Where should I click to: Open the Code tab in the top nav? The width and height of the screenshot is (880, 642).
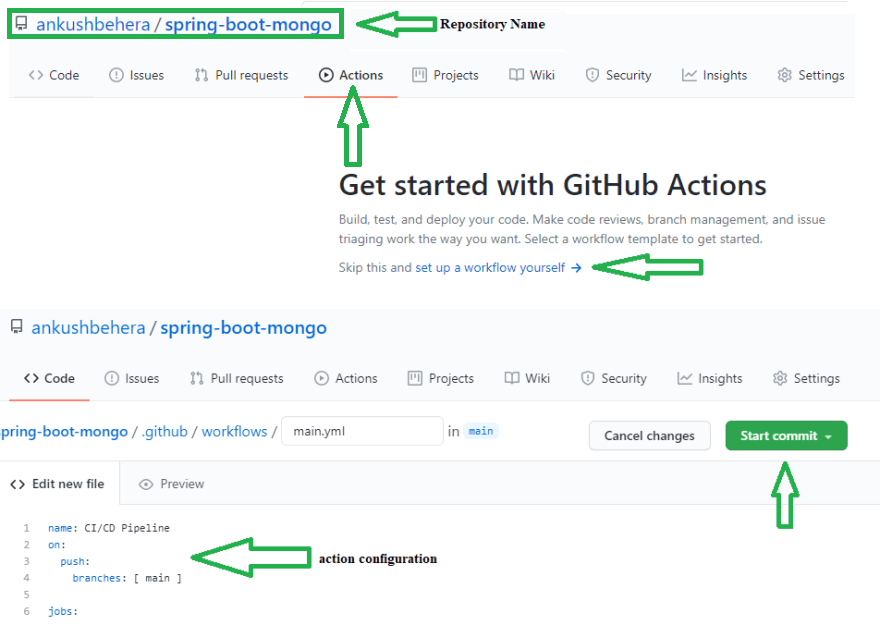pyautogui.click(x=54, y=75)
